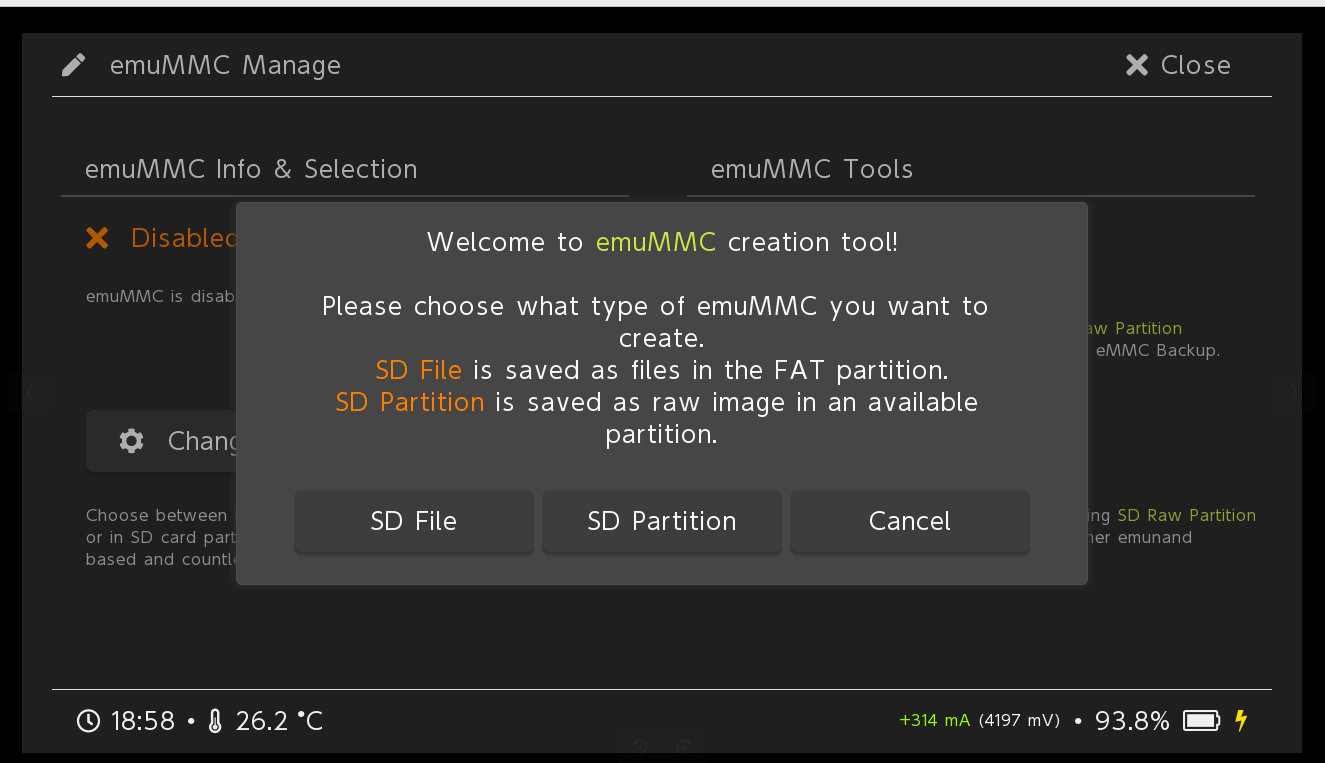The width and height of the screenshot is (1325, 763).
Task: Click the battery level icon
Action: coord(1201,721)
